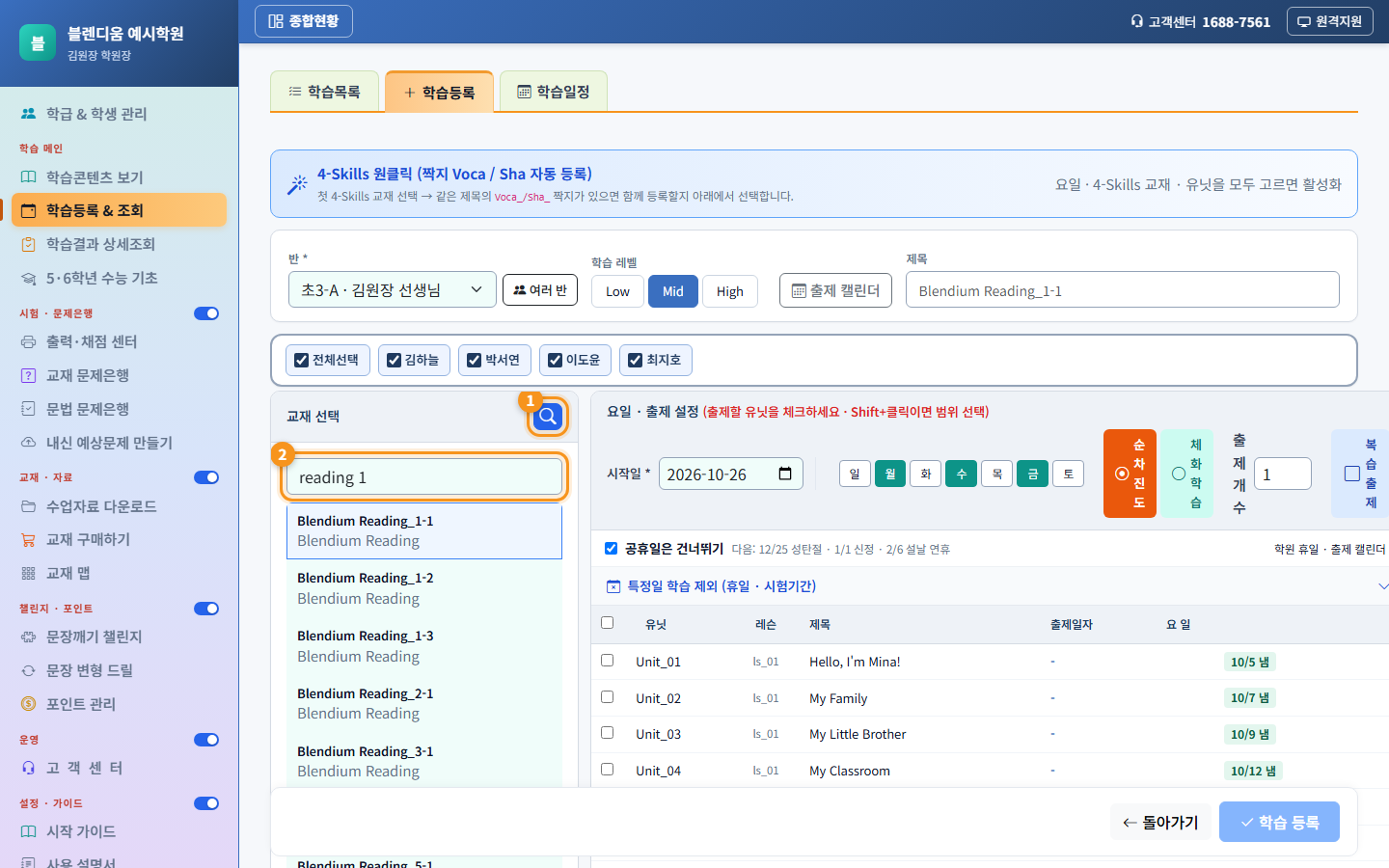Select the 체화학습 radio option

coord(1179,474)
